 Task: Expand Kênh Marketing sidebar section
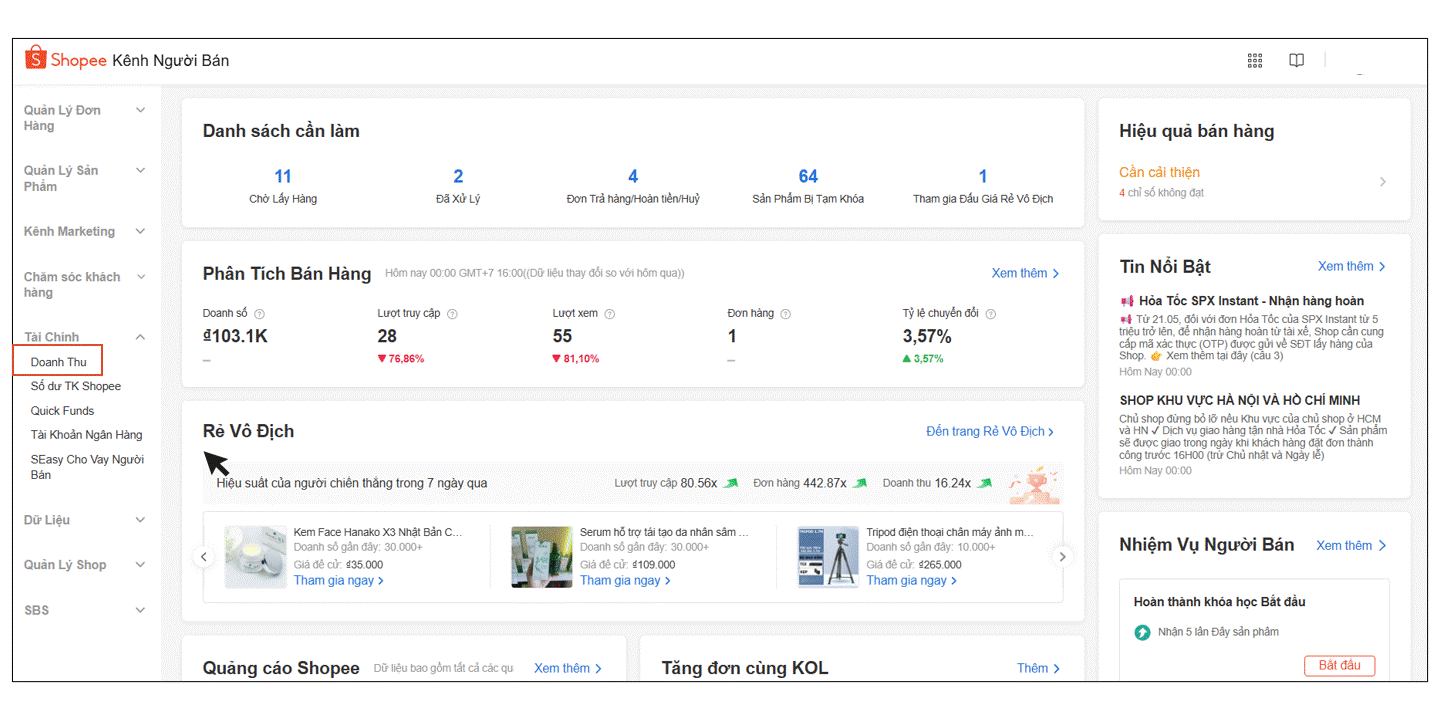(140, 232)
